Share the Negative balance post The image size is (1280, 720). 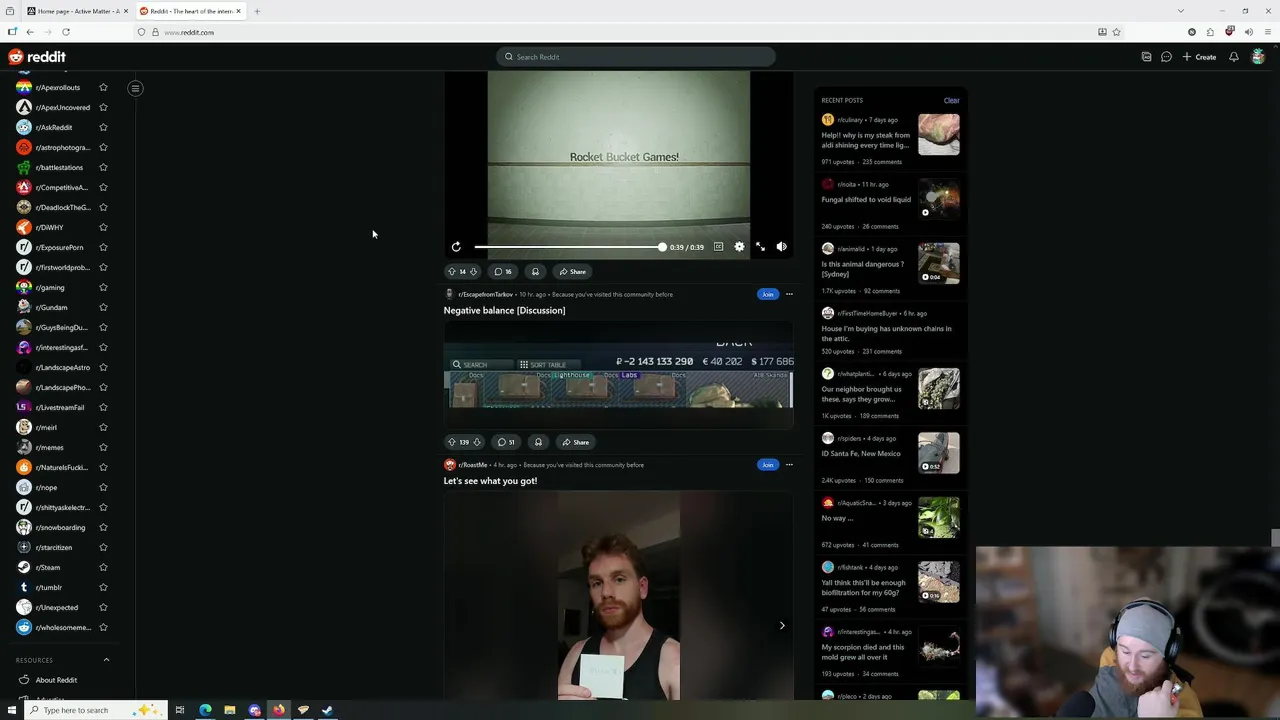575,442
